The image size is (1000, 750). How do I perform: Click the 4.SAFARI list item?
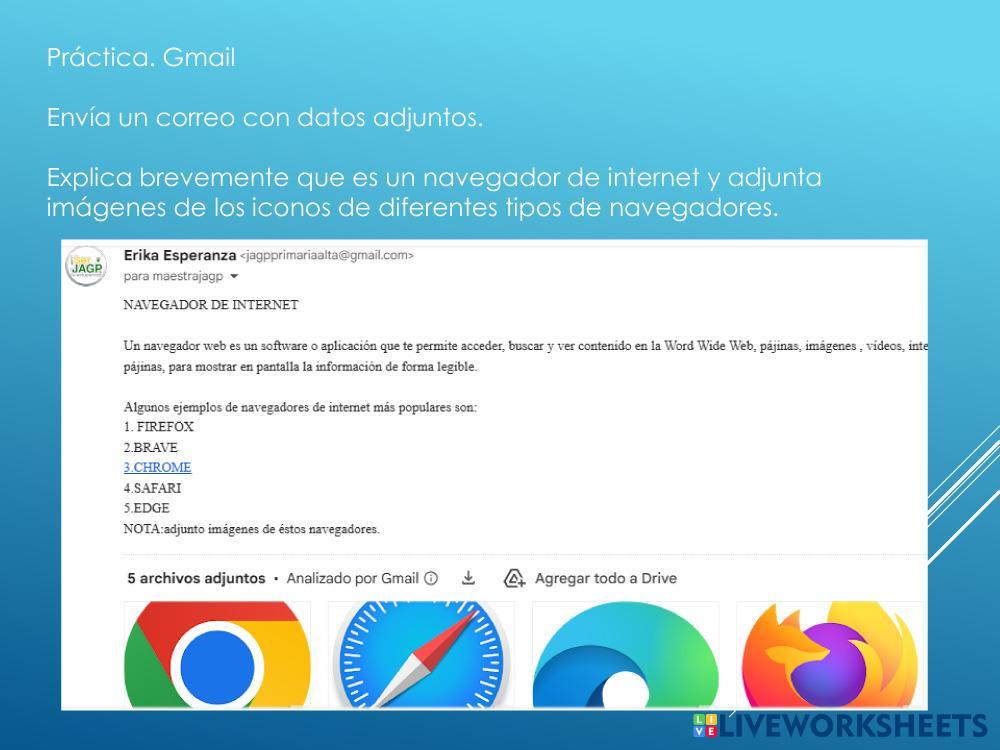[152, 488]
